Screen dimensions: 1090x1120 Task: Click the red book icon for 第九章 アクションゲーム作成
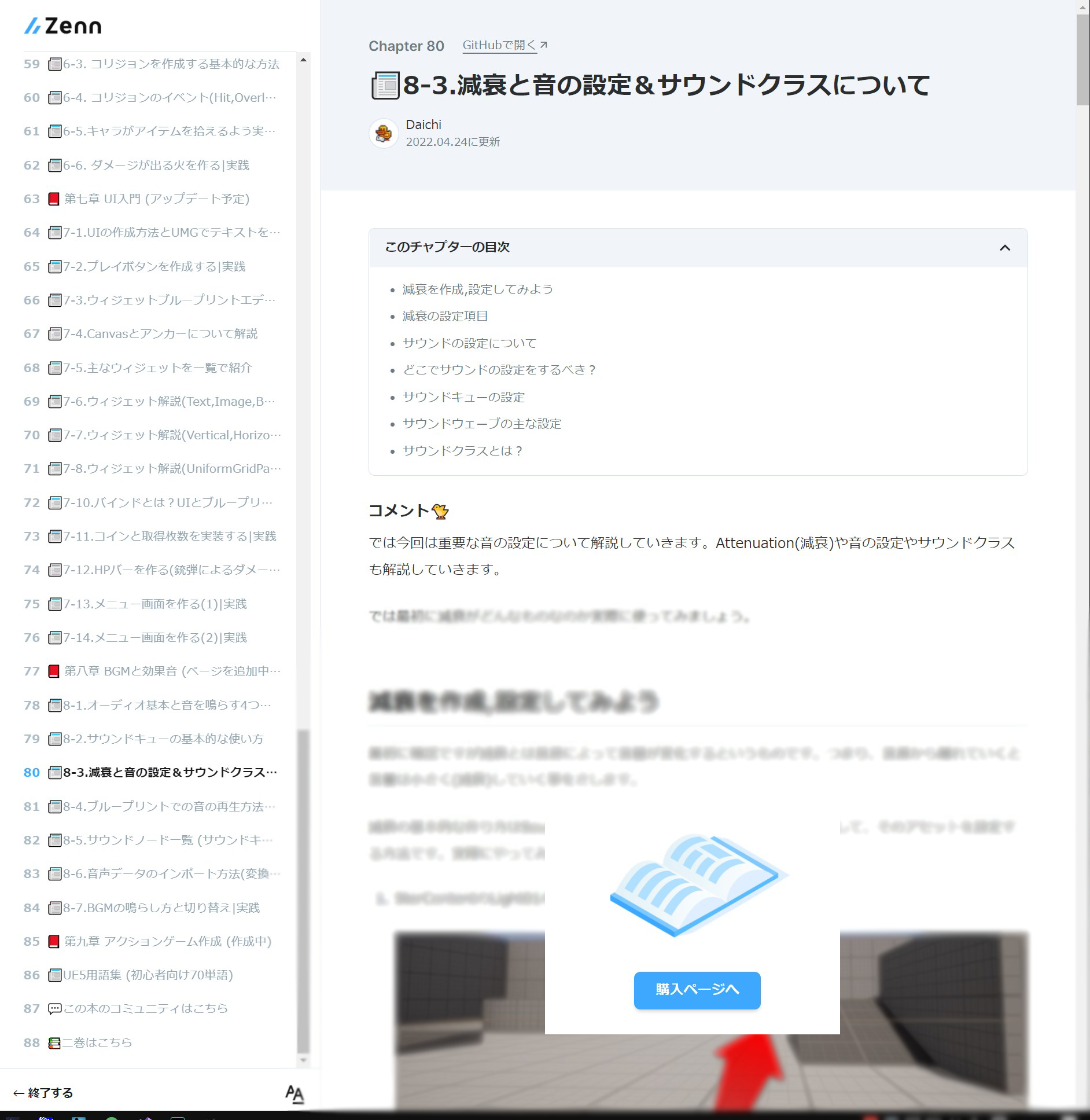click(x=53, y=941)
